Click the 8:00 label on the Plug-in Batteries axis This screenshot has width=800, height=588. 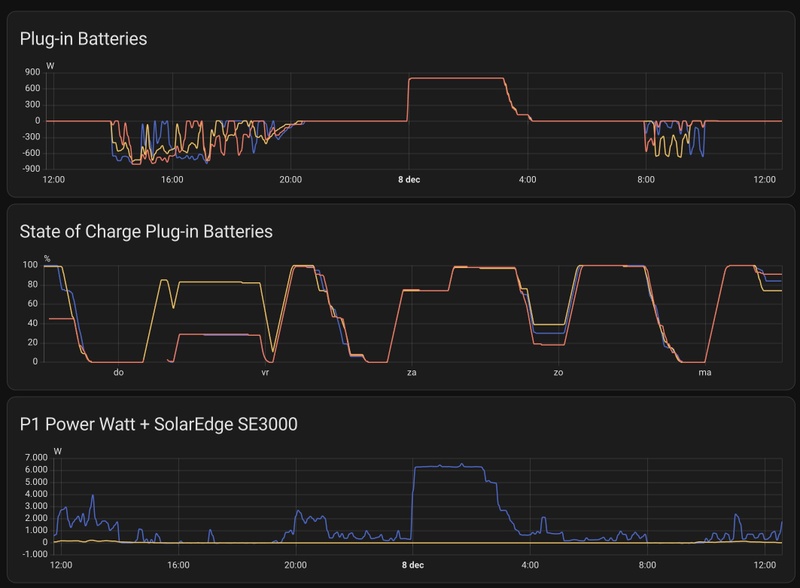[646, 180]
